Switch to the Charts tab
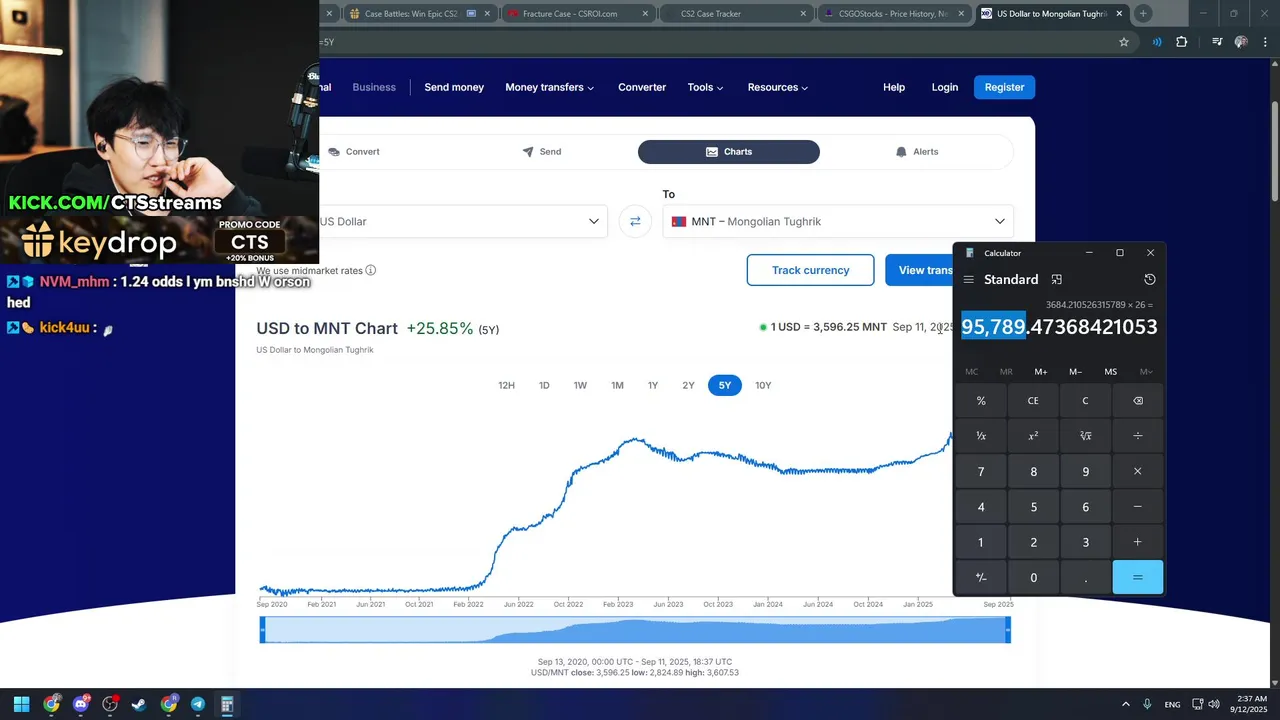 [x=729, y=152]
